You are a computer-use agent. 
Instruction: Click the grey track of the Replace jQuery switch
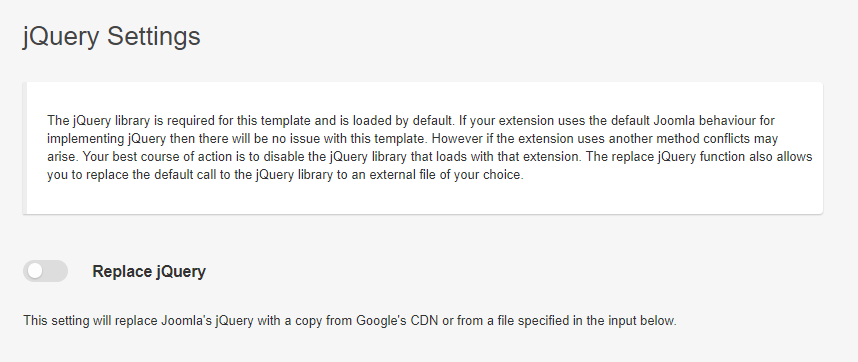(55, 271)
